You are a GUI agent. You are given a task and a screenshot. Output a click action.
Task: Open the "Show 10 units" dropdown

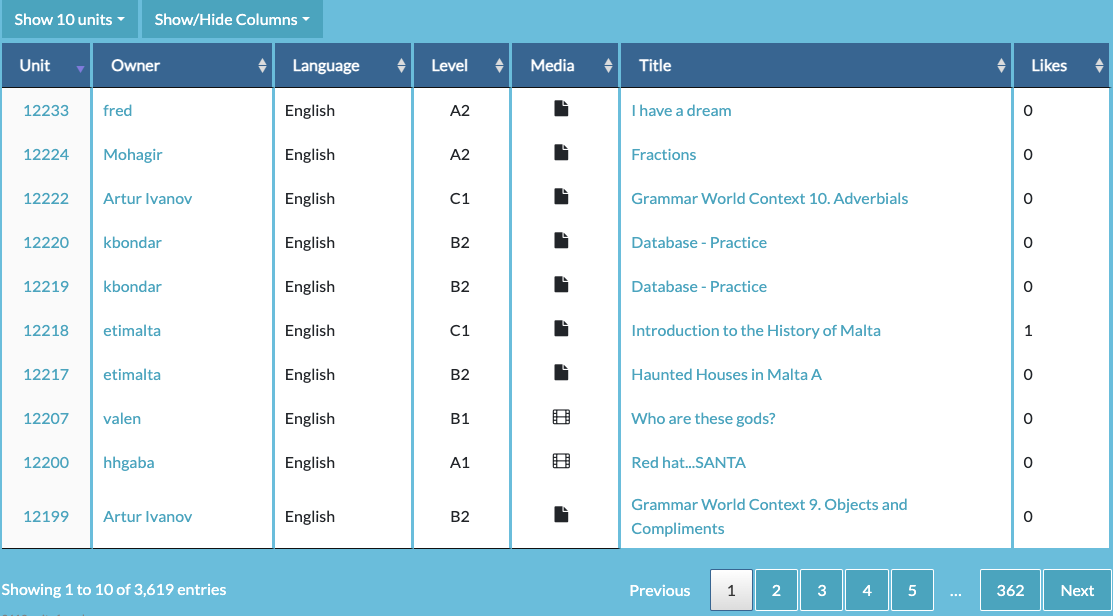point(68,18)
